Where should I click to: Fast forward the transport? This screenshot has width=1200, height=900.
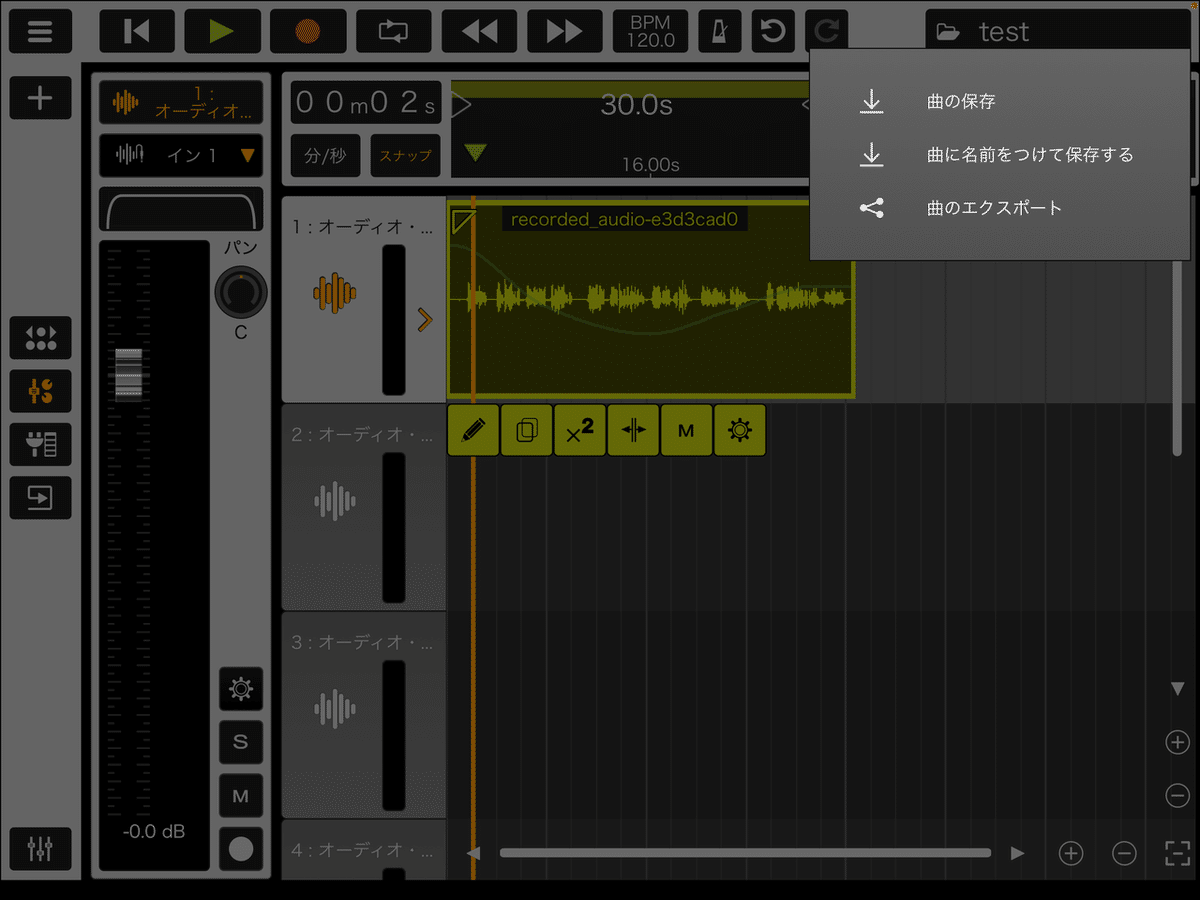click(565, 31)
